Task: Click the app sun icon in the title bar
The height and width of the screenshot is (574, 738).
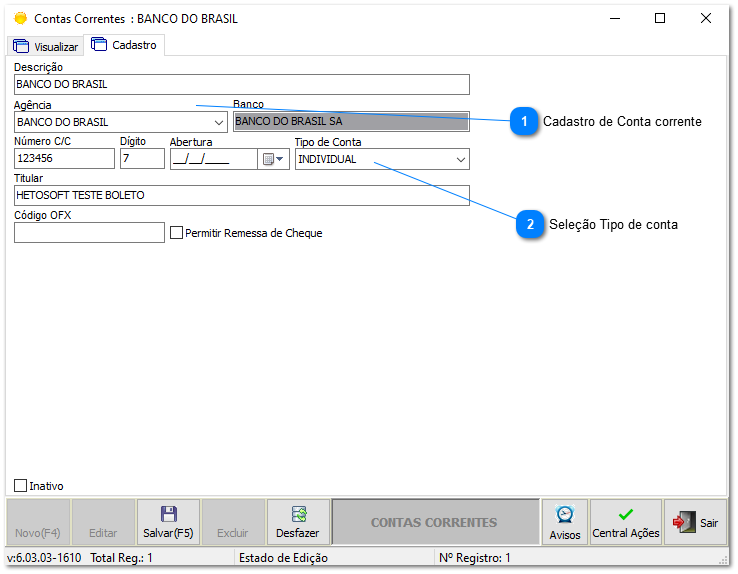Action: [x=20, y=18]
